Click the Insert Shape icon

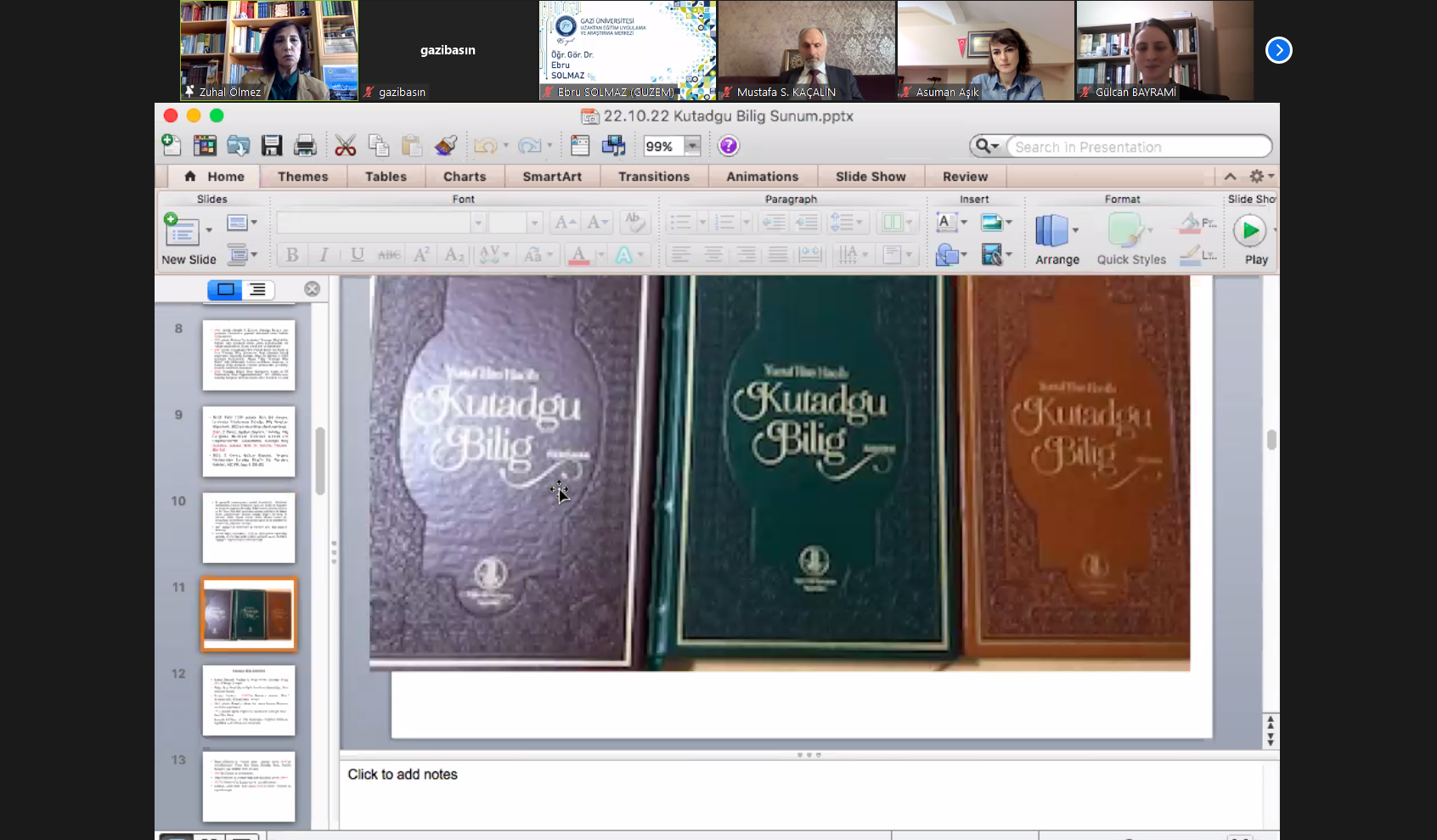947,255
